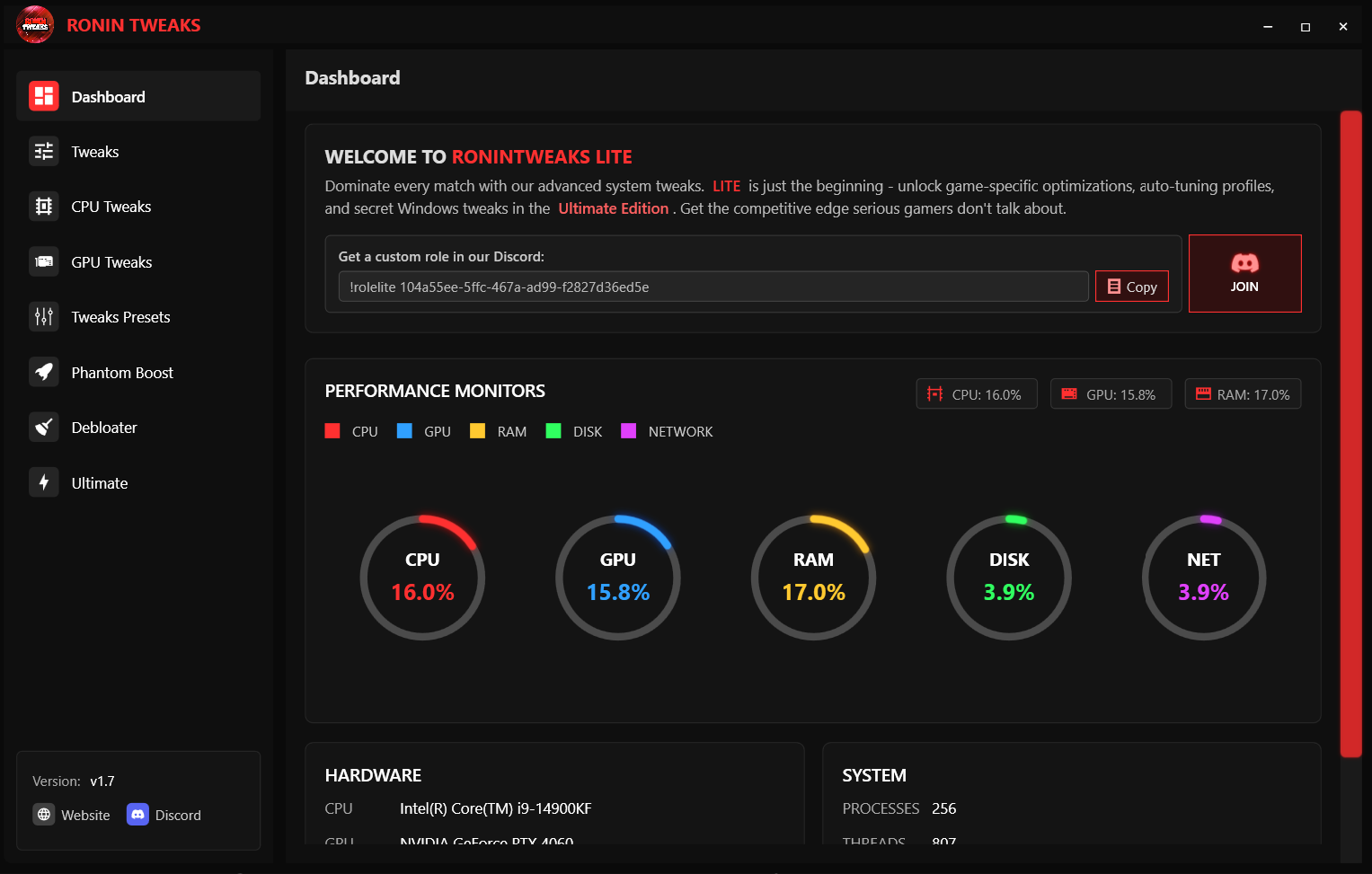Click the Dashboard grid icon in sidebar

[x=44, y=96]
